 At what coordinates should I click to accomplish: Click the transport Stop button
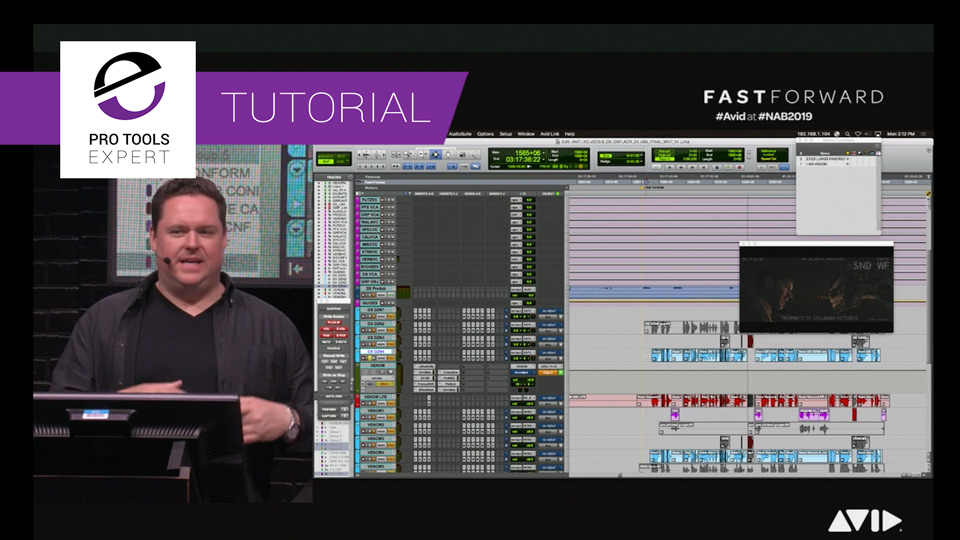click(717, 167)
